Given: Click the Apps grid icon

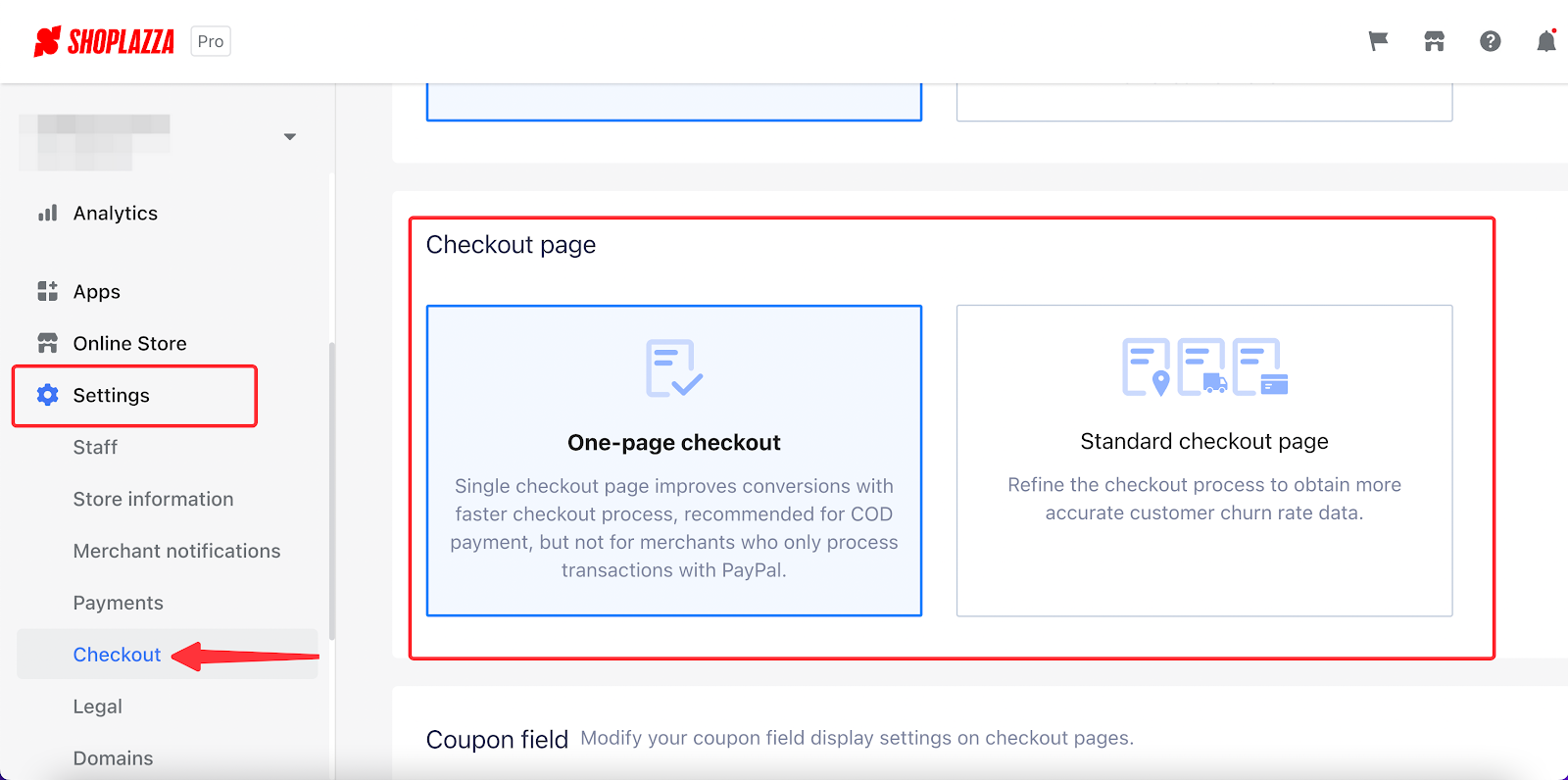Looking at the screenshot, I should (x=47, y=291).
